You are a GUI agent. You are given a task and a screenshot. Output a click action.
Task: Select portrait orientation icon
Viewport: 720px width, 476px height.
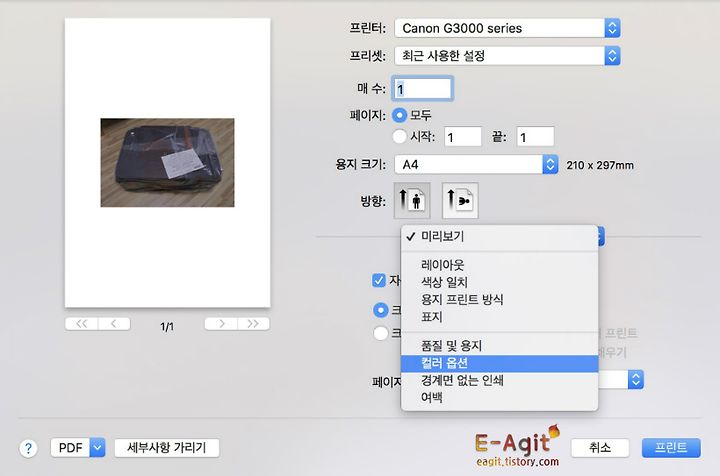412,201
